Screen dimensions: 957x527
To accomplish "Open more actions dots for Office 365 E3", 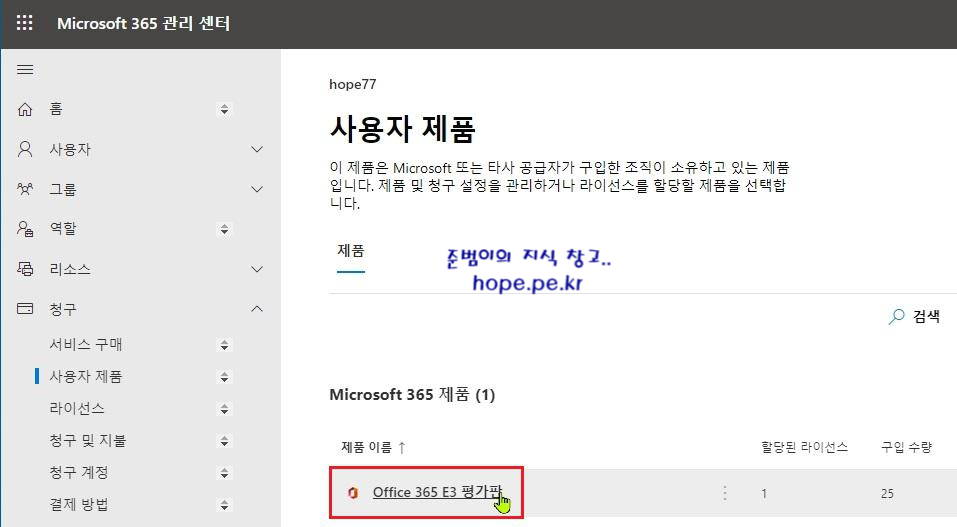I will [x=724, y=493].
